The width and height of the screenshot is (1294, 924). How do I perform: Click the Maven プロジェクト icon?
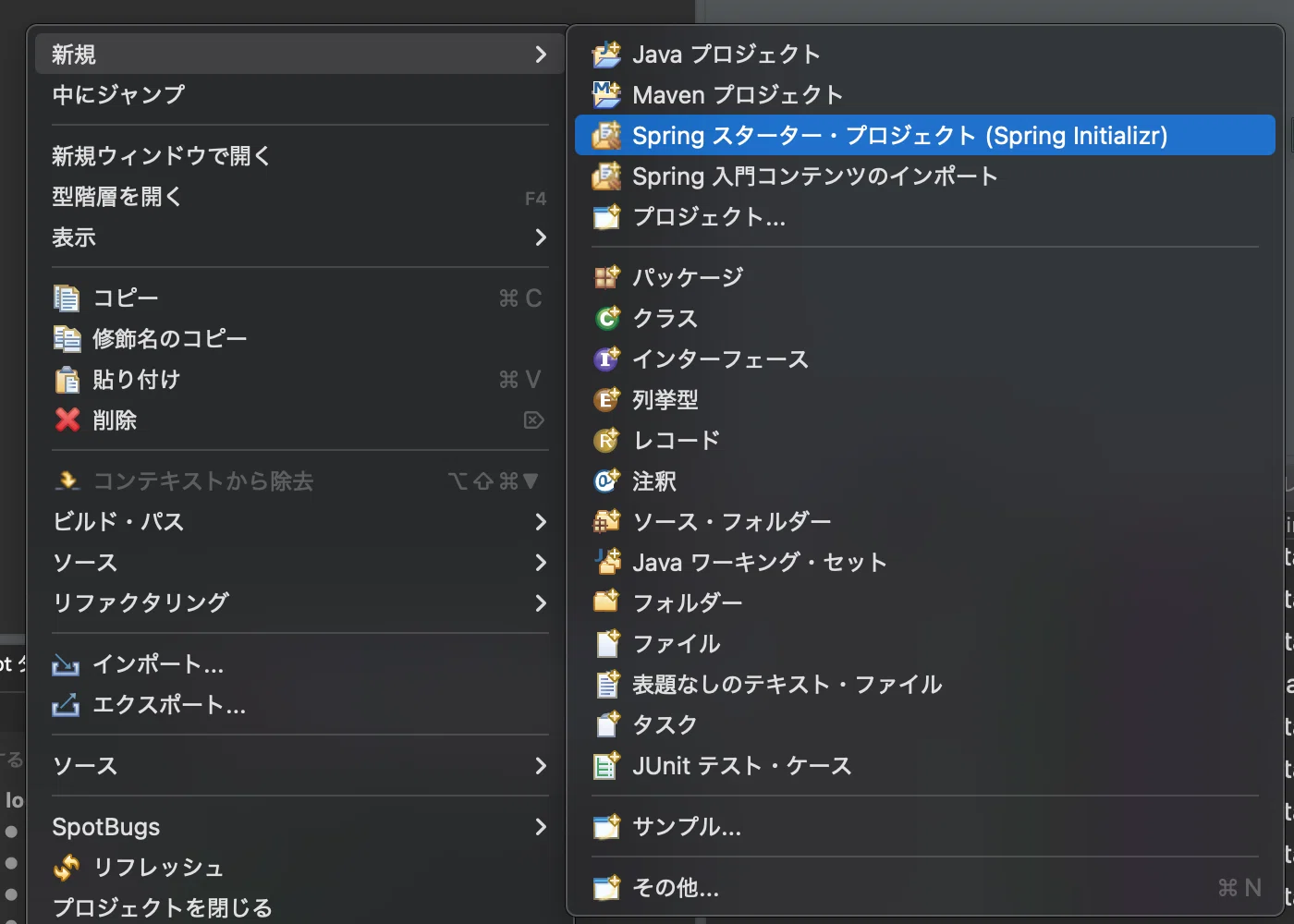point(606,95)
